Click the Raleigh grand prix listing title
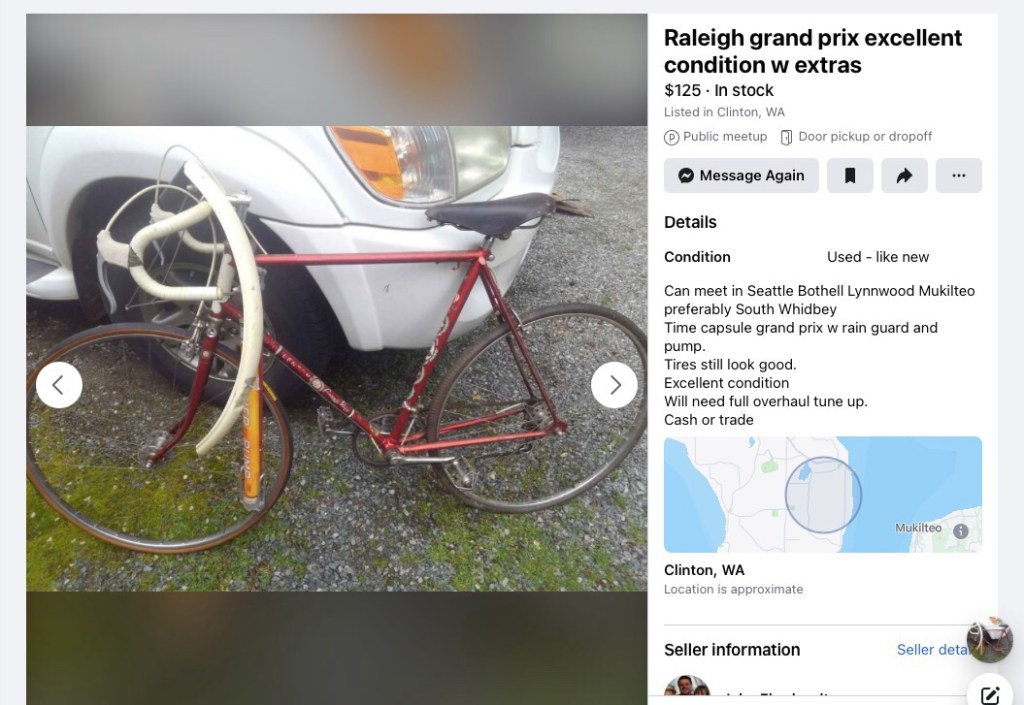 coord(813,52)
